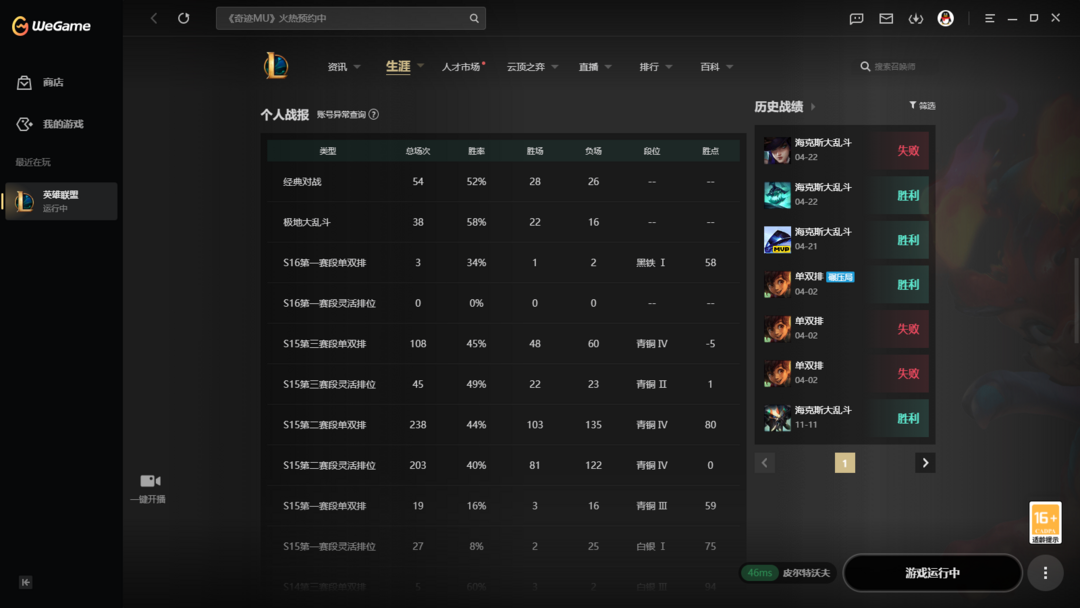
Task: Click one-key streaming camera icon
Action: [150, 481]
